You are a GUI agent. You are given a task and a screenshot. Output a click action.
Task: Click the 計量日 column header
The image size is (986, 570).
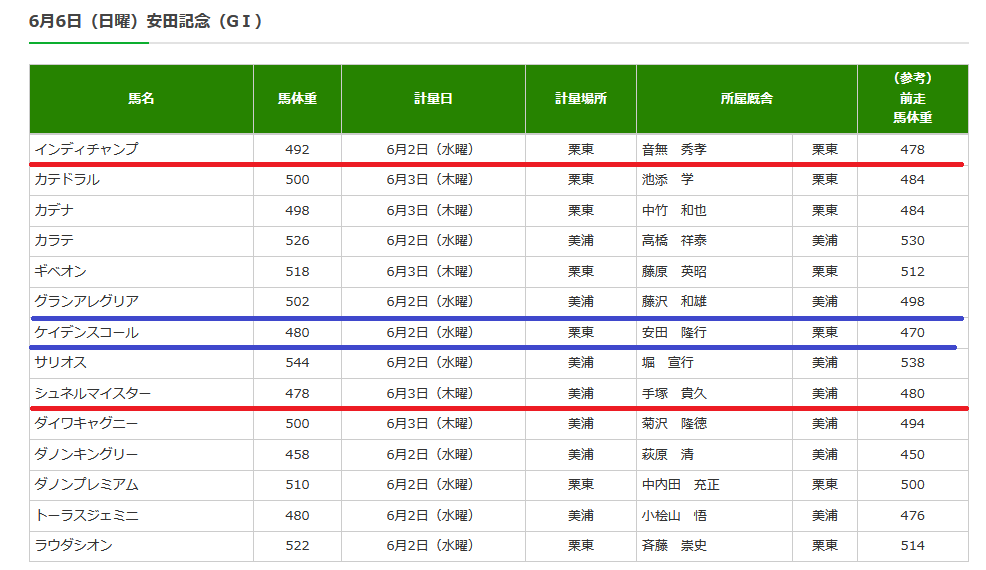(x=433, y=99)
